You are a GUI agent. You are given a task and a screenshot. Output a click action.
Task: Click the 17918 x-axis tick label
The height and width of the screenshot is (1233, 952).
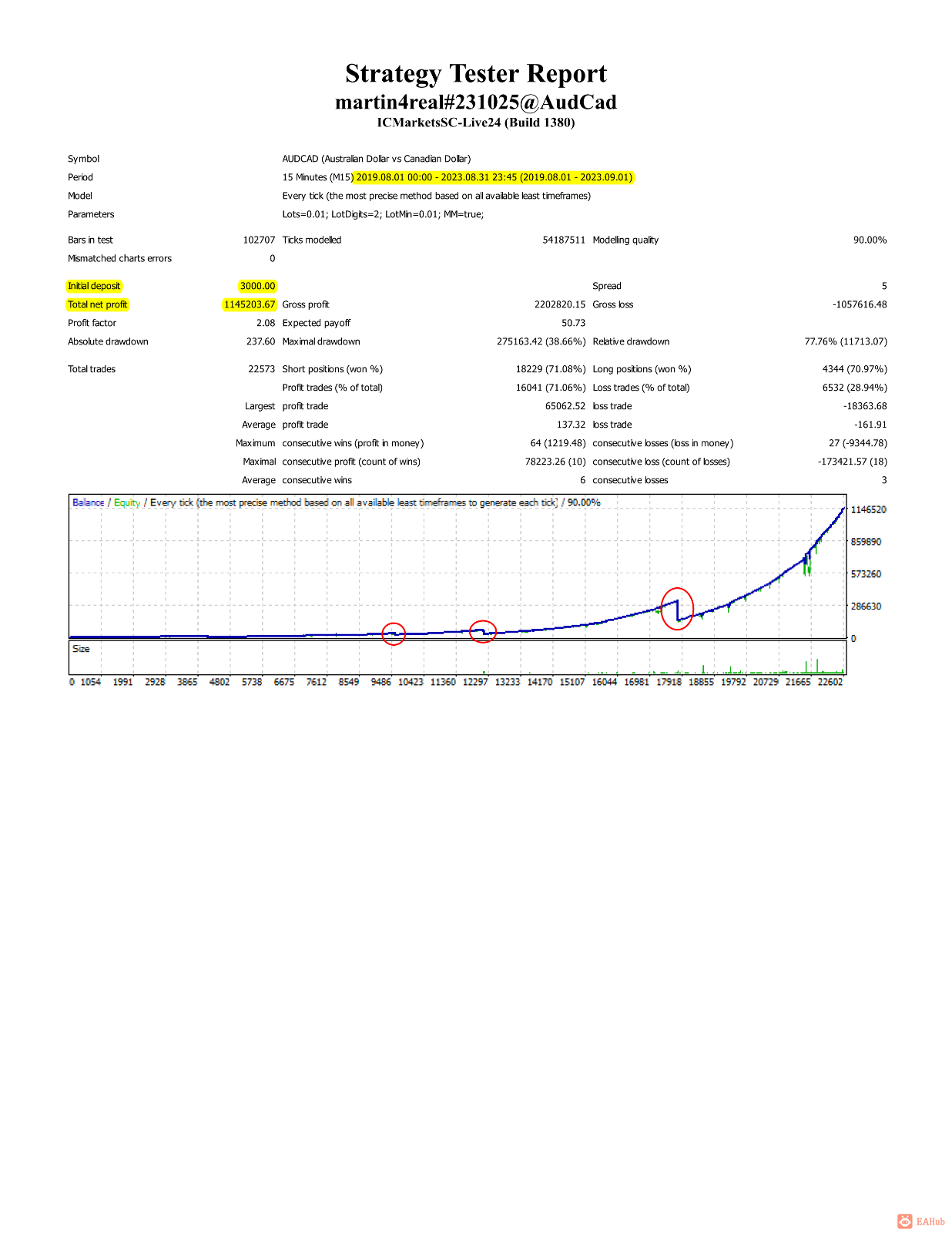click(x=669, y=682)
